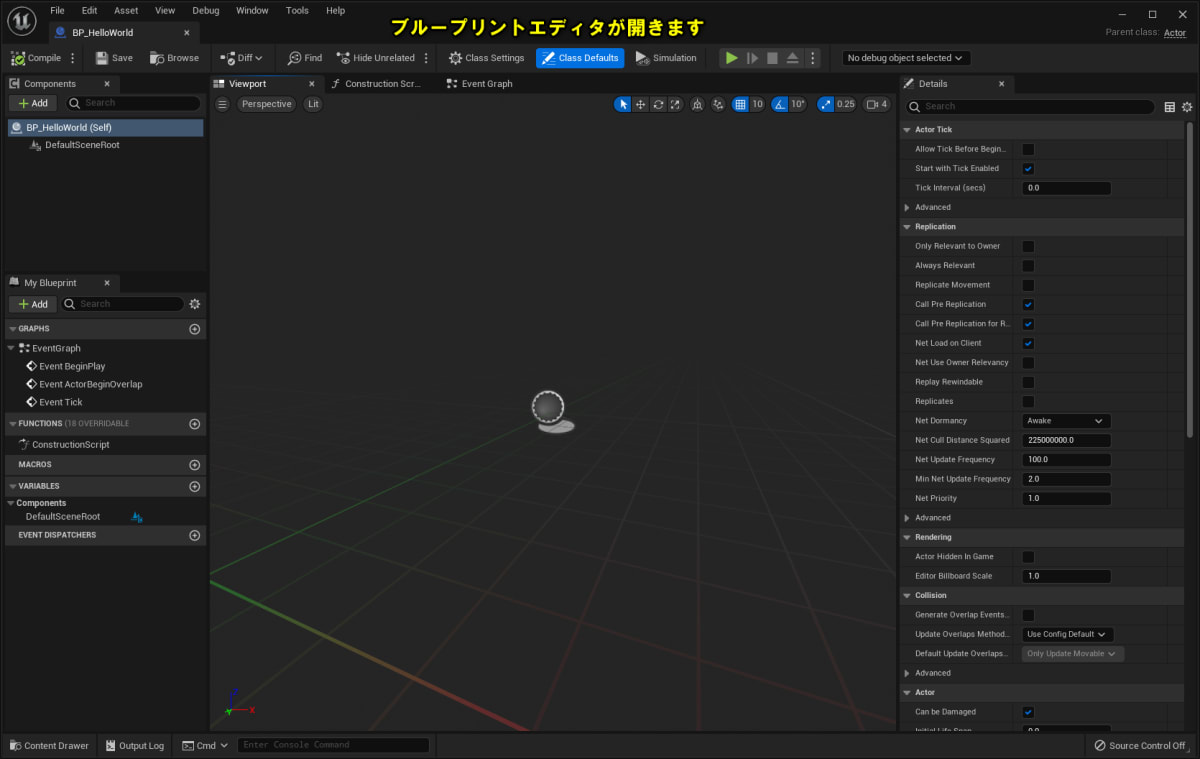Open the Net Dormancy dropdown set to Awake
Image resolution: width=1200 pixels, height=759 pixels.
tap(1065, 420)
